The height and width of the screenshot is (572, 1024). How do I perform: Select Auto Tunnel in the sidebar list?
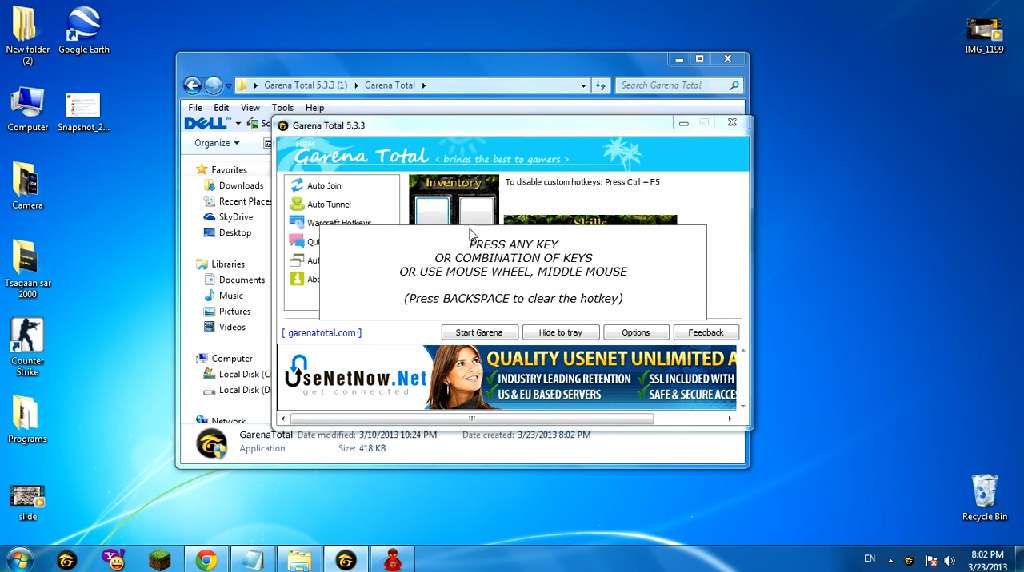327,204
